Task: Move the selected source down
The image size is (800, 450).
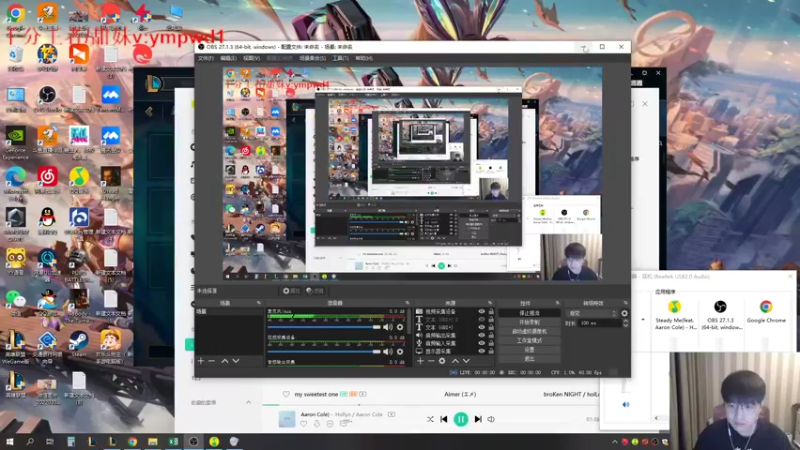Action: 466,361
